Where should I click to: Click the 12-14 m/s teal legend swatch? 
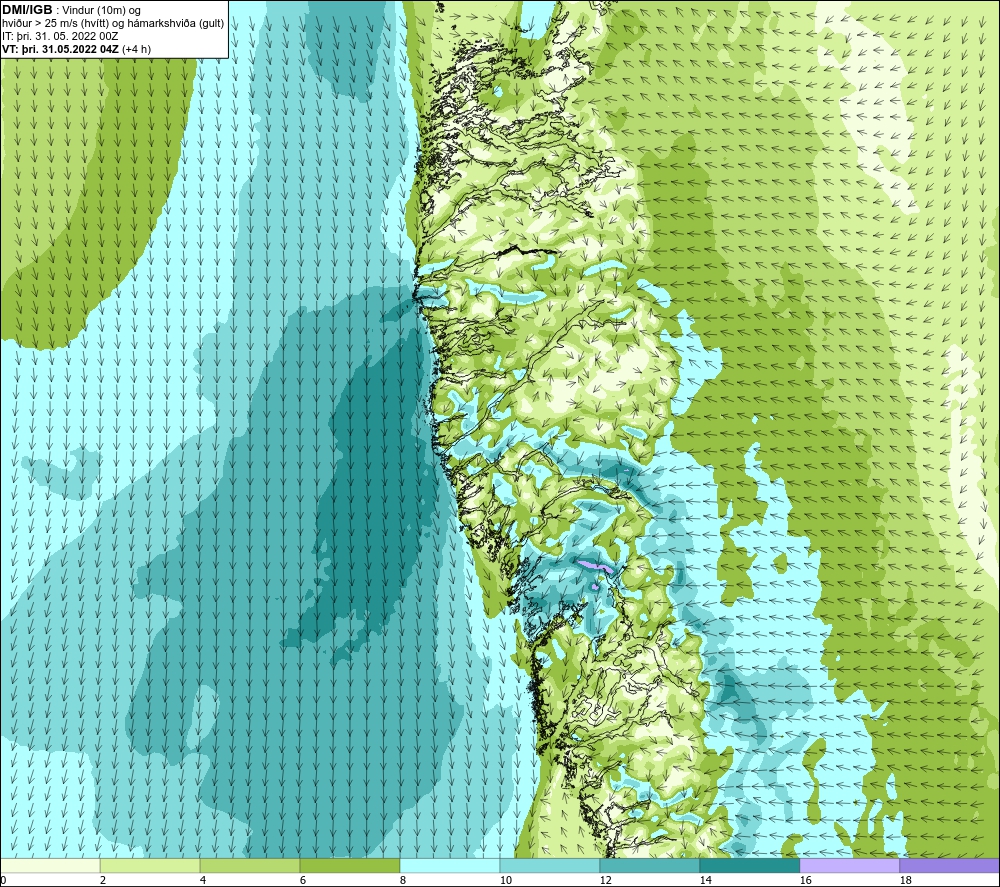[649, 865]
